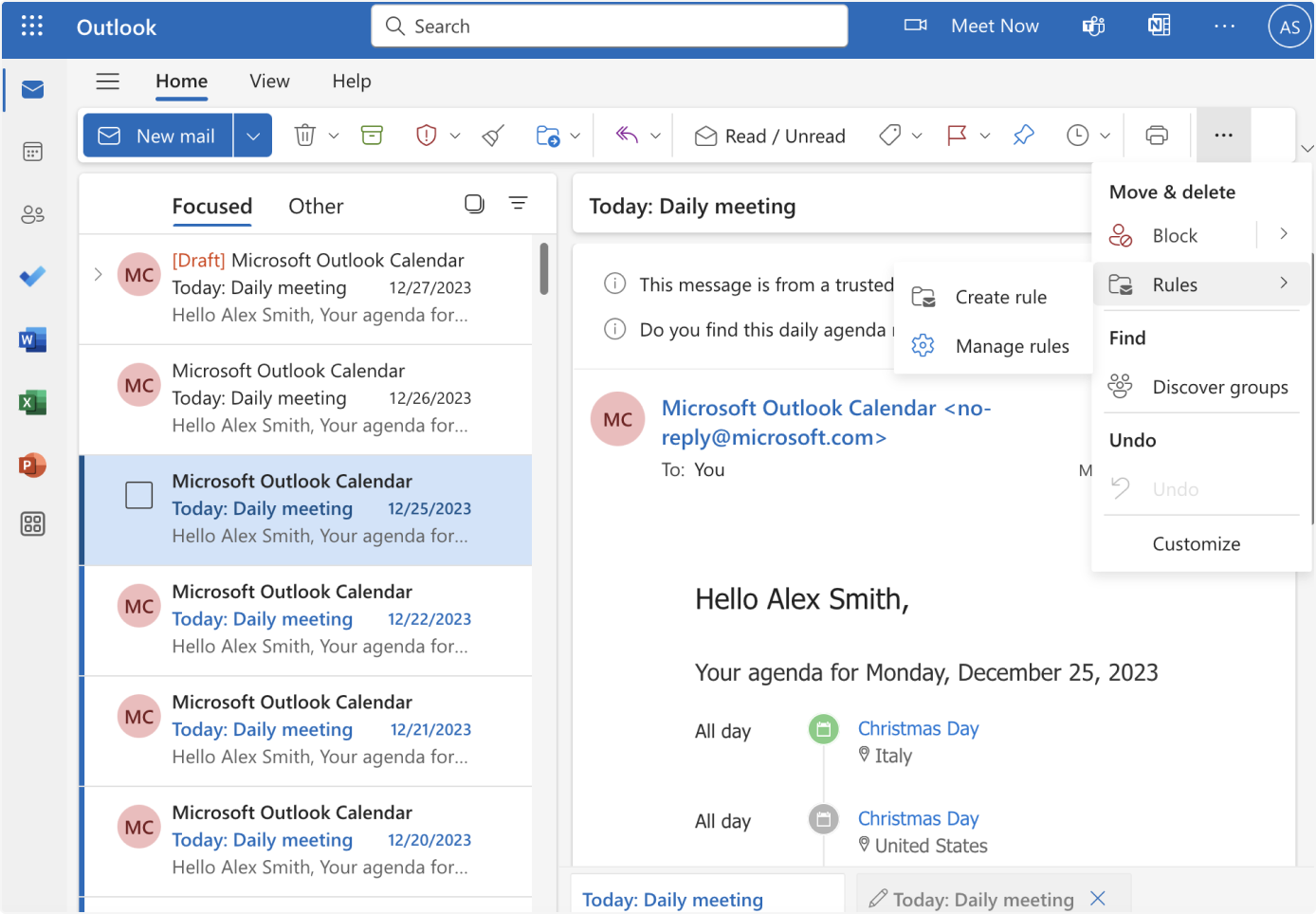1316x914 pixels.
Task: Open the People app in the sidebar
Action: [32, 214]
